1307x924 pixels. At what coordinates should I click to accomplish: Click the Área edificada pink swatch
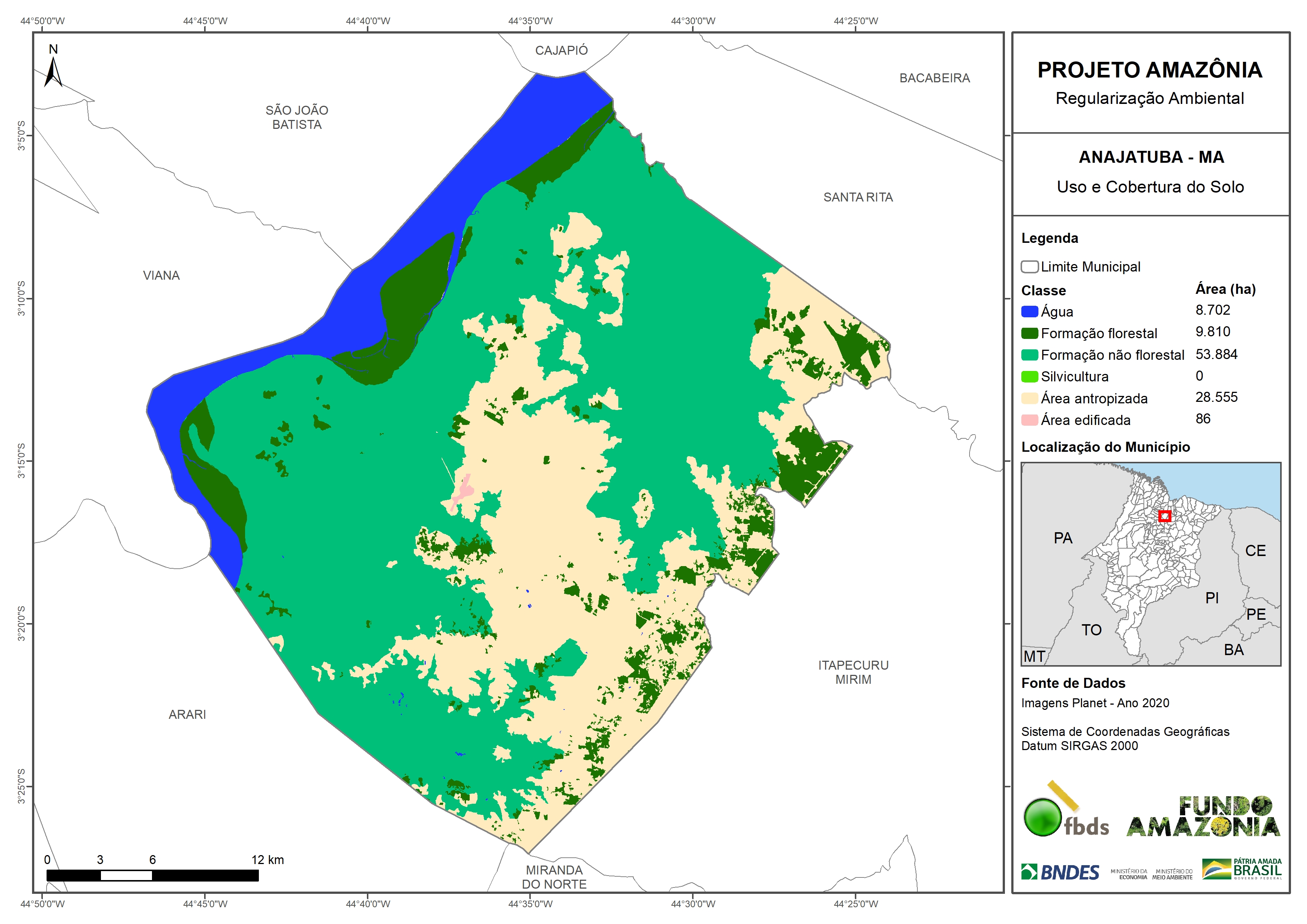coord(1029,420)
